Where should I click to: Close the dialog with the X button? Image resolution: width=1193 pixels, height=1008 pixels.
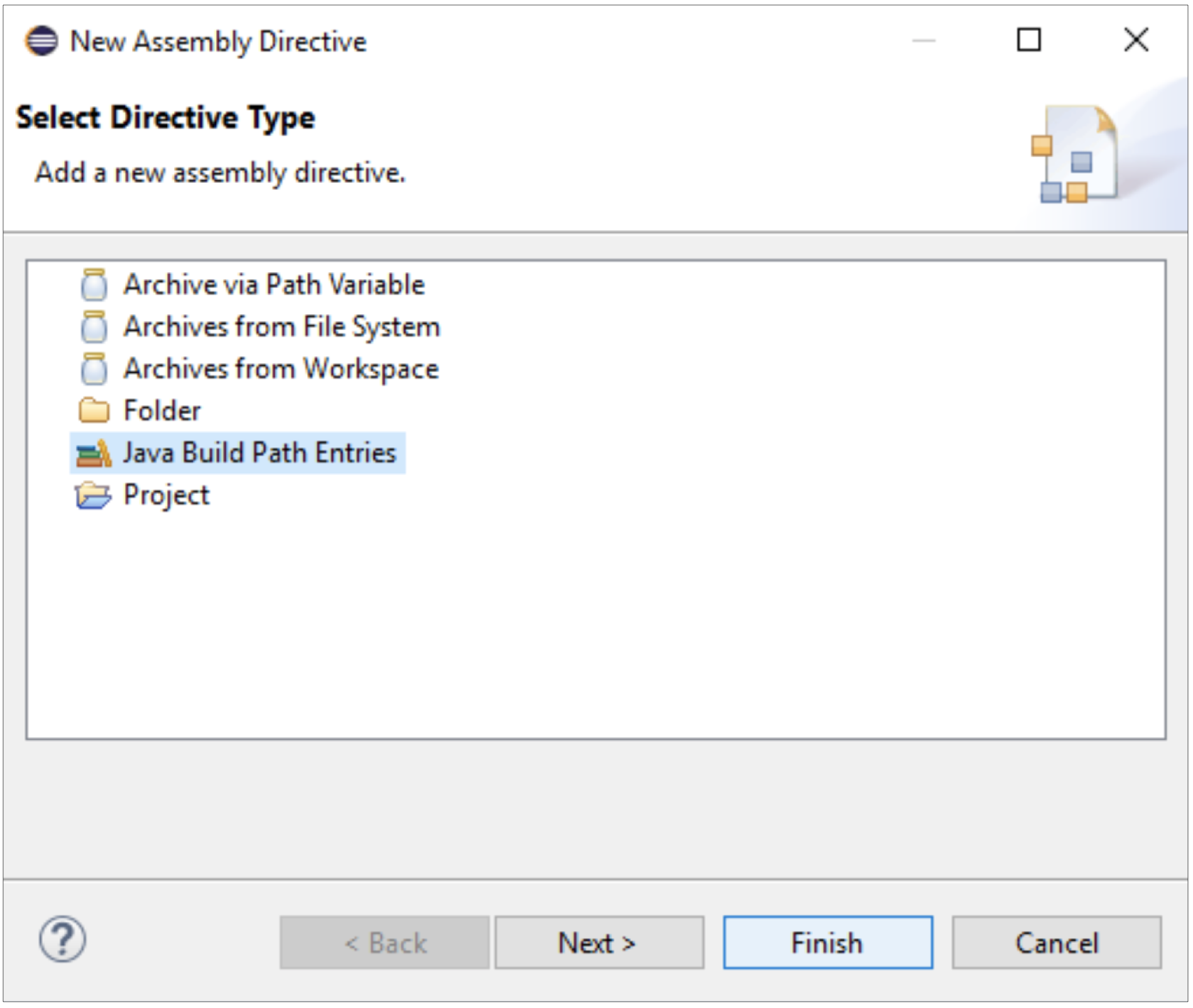pos(1136,40)
